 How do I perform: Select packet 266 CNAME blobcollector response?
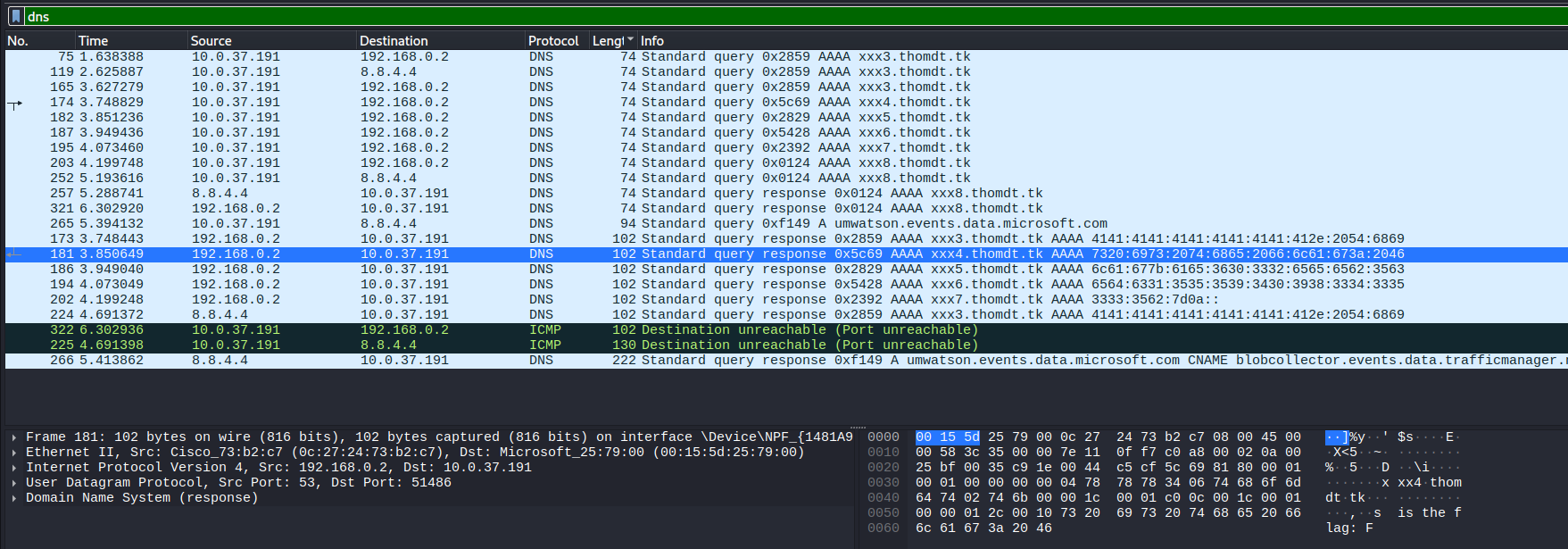click(786, 361)
